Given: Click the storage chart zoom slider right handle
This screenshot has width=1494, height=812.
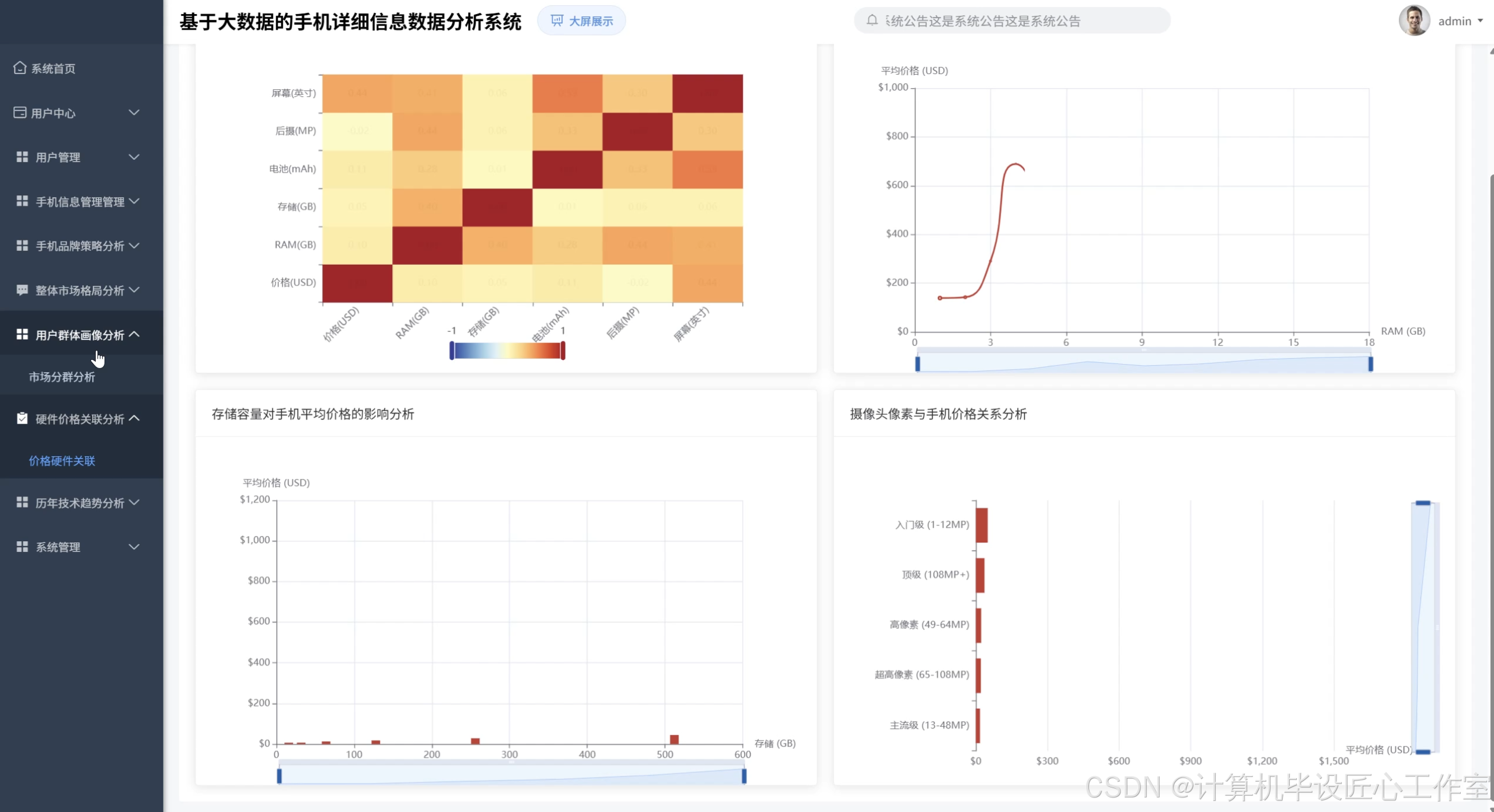Looking at the screenshot, I should pyautogui.click(x=744, y=776).
